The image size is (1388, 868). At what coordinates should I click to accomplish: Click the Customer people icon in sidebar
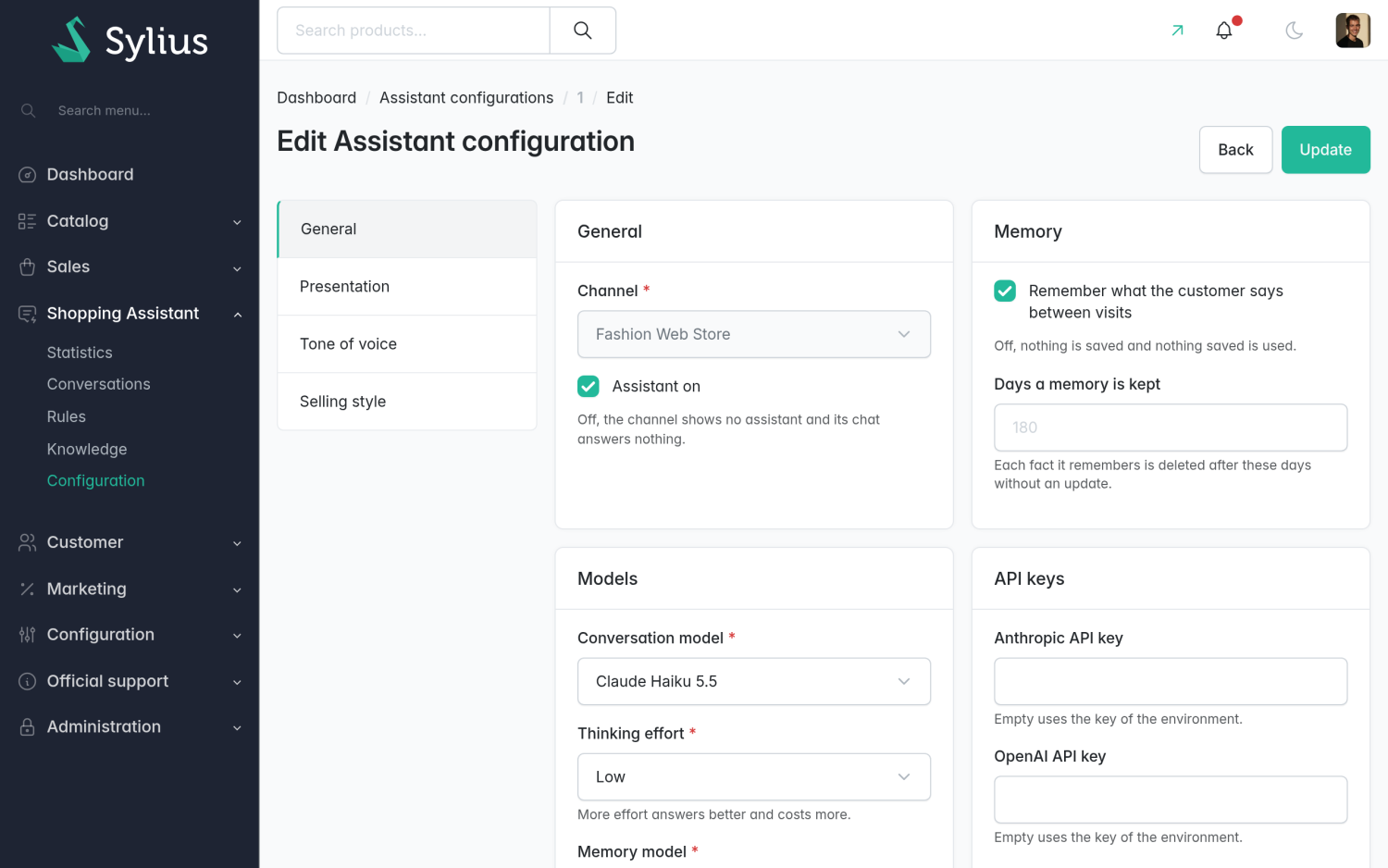click(x=28, y=542)
